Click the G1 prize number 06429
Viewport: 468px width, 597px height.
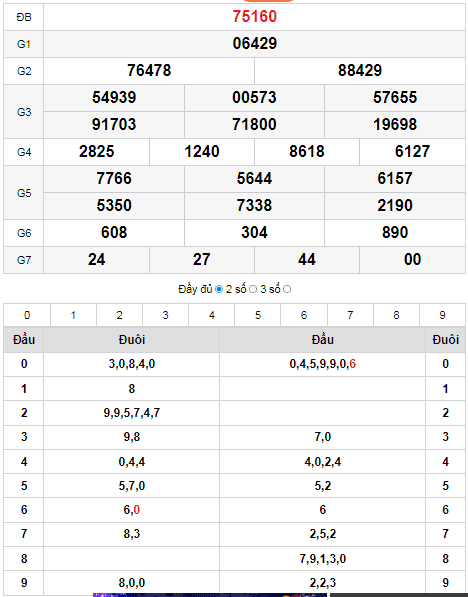tap(254, 43)
